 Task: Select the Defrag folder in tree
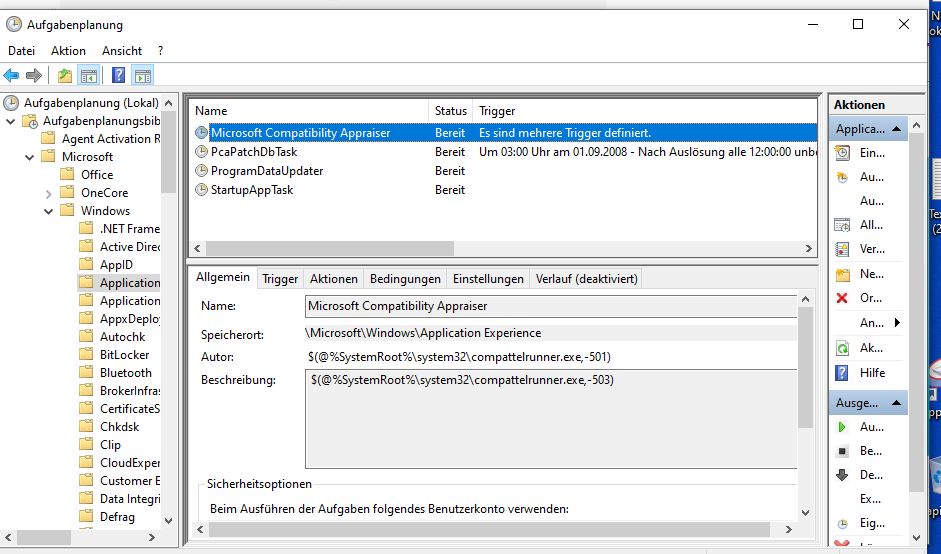tap(117, 517)
